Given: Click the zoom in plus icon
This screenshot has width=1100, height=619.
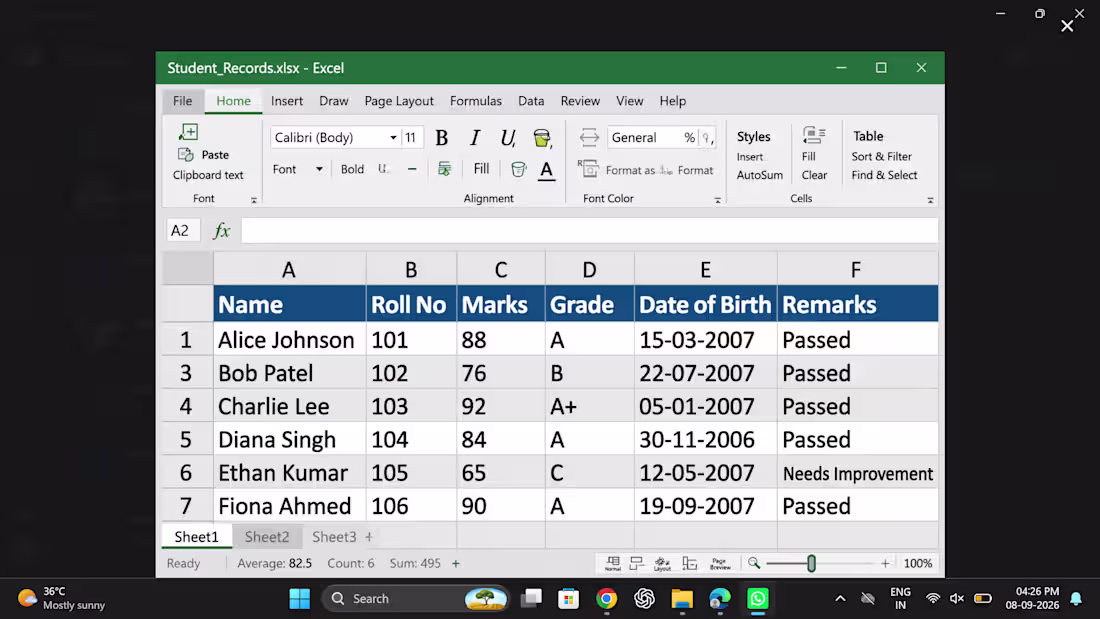Looking at the screenshot, I should point(885,564).
